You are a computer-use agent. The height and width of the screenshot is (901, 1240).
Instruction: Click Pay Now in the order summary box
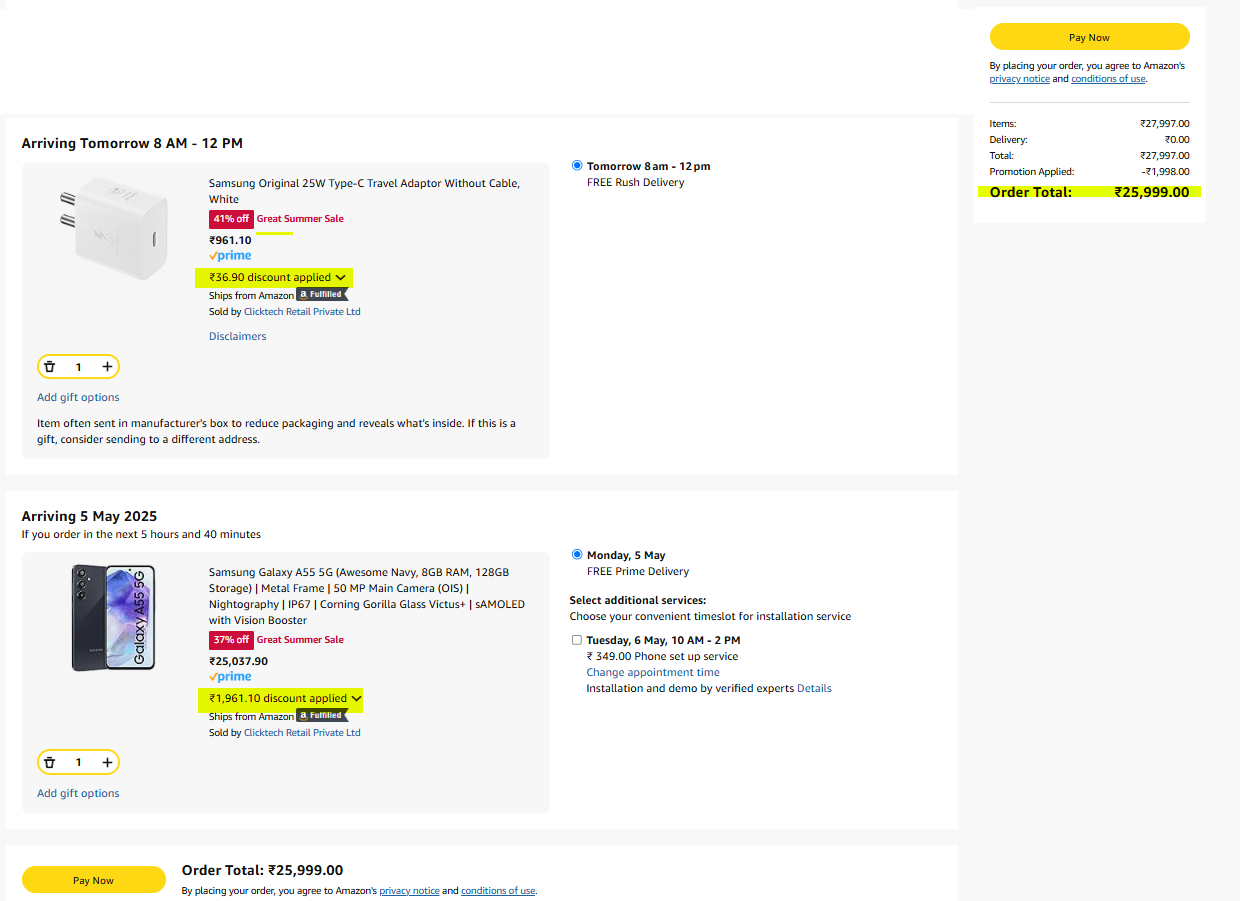[1089, 37]
